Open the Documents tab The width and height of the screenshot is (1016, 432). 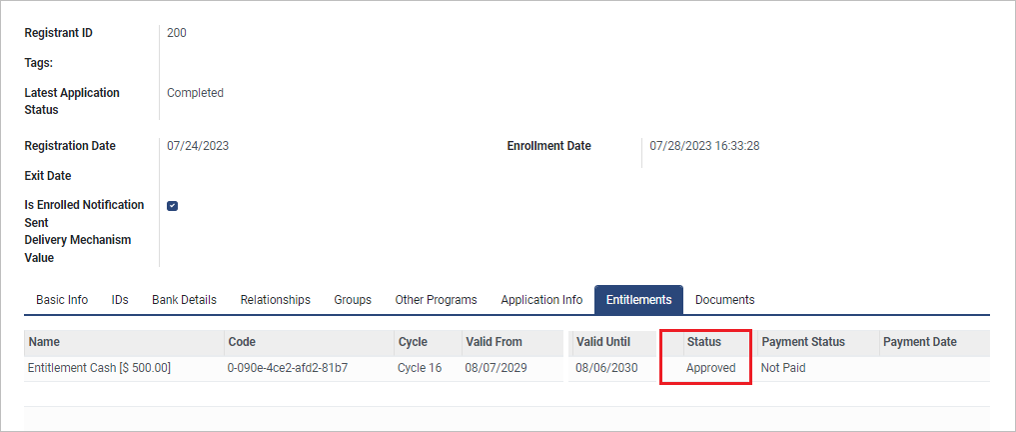724,300
